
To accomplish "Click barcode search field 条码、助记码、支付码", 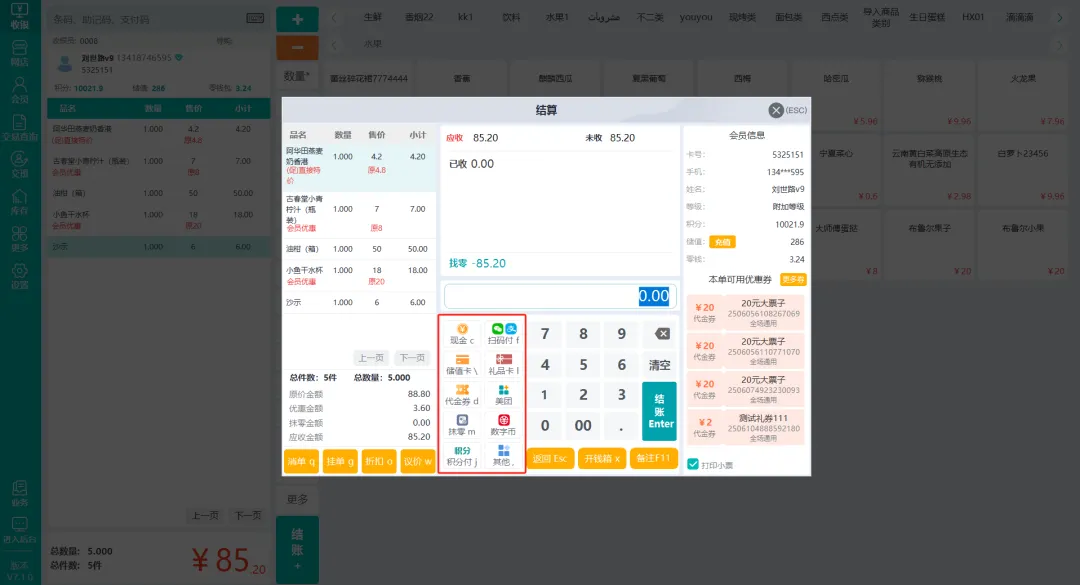I will point(148,19).
